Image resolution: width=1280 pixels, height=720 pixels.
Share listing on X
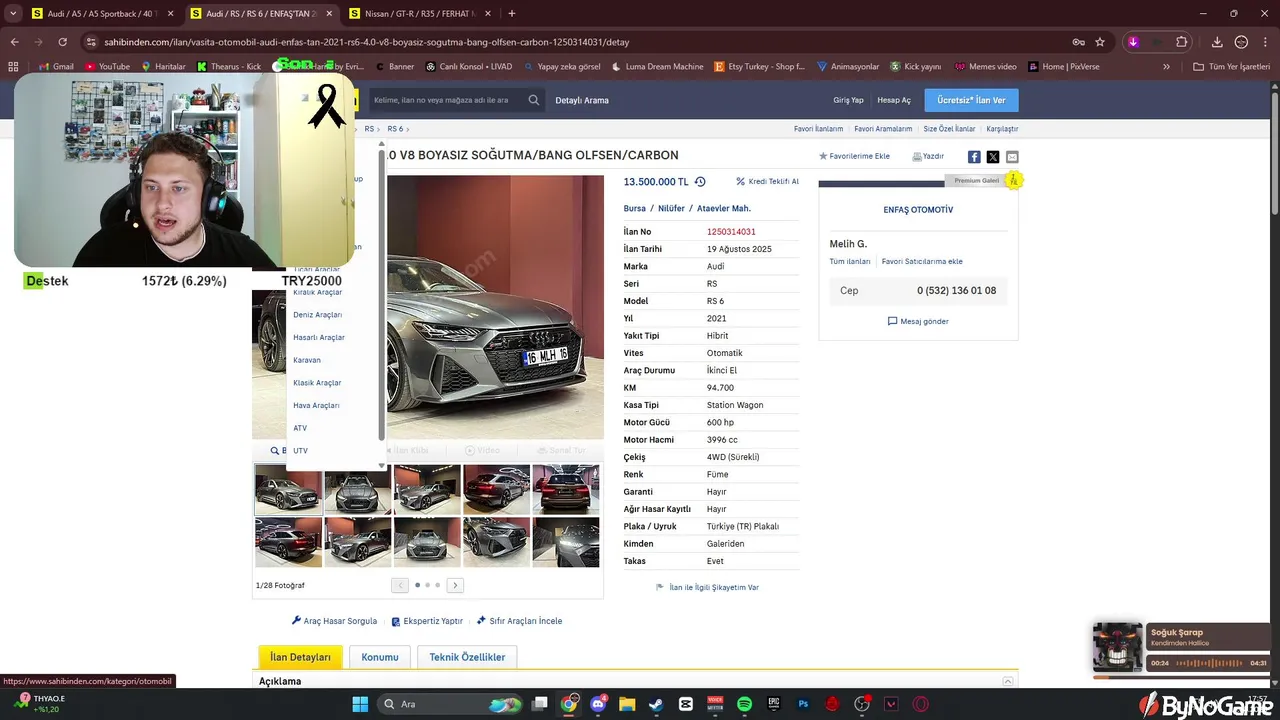993,157
